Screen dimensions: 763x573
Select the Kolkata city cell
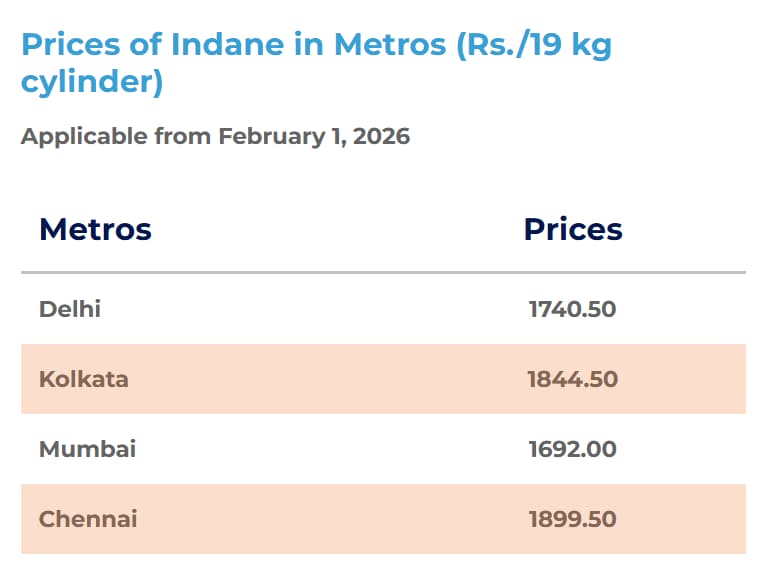[84, 379]
